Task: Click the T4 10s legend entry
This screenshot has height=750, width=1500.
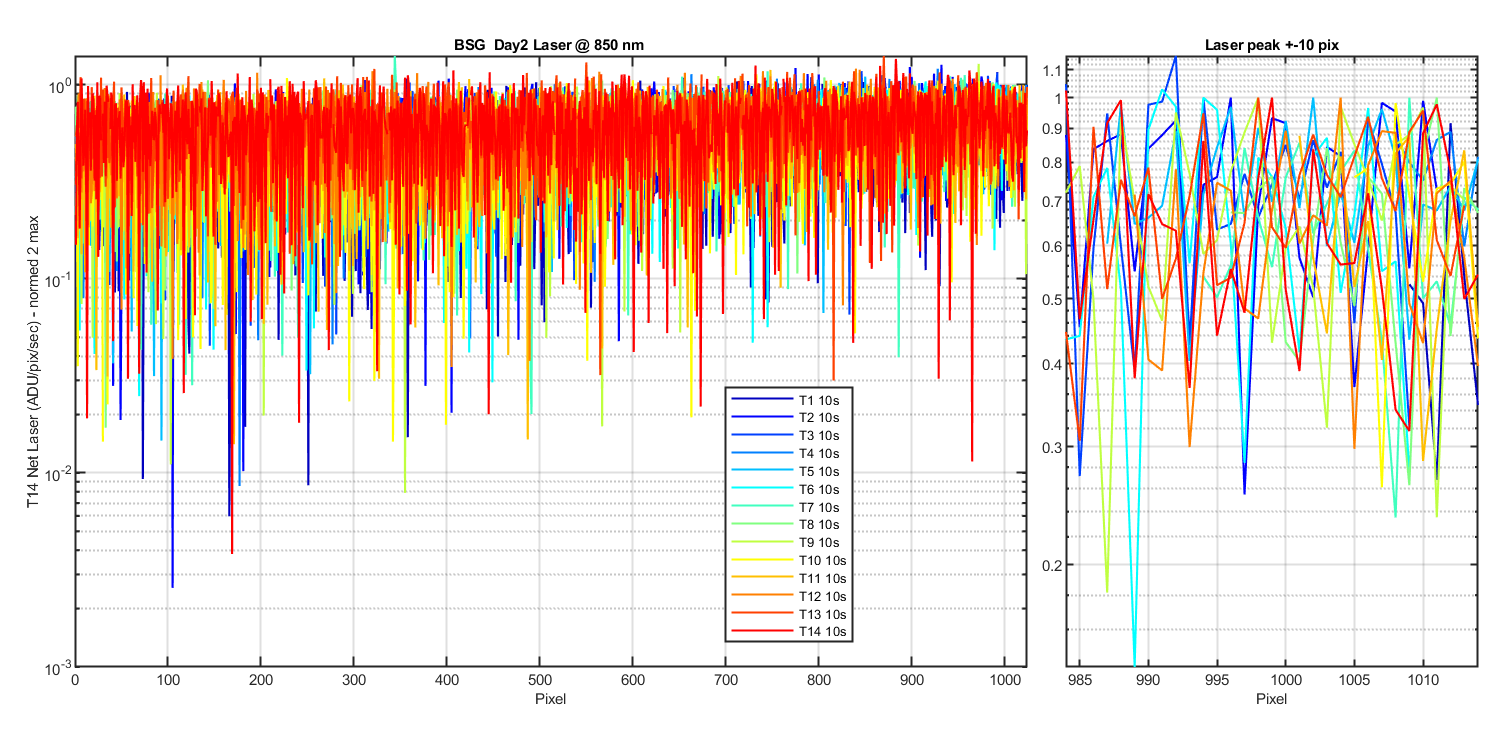Action: 788,453
